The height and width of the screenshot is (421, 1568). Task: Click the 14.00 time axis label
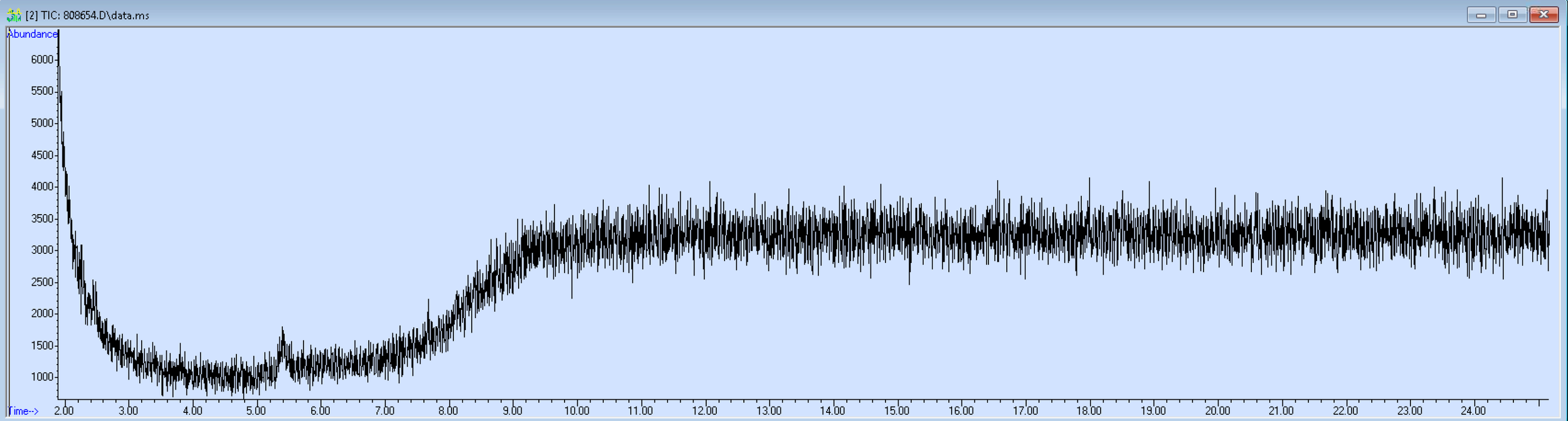click(832, 411)
